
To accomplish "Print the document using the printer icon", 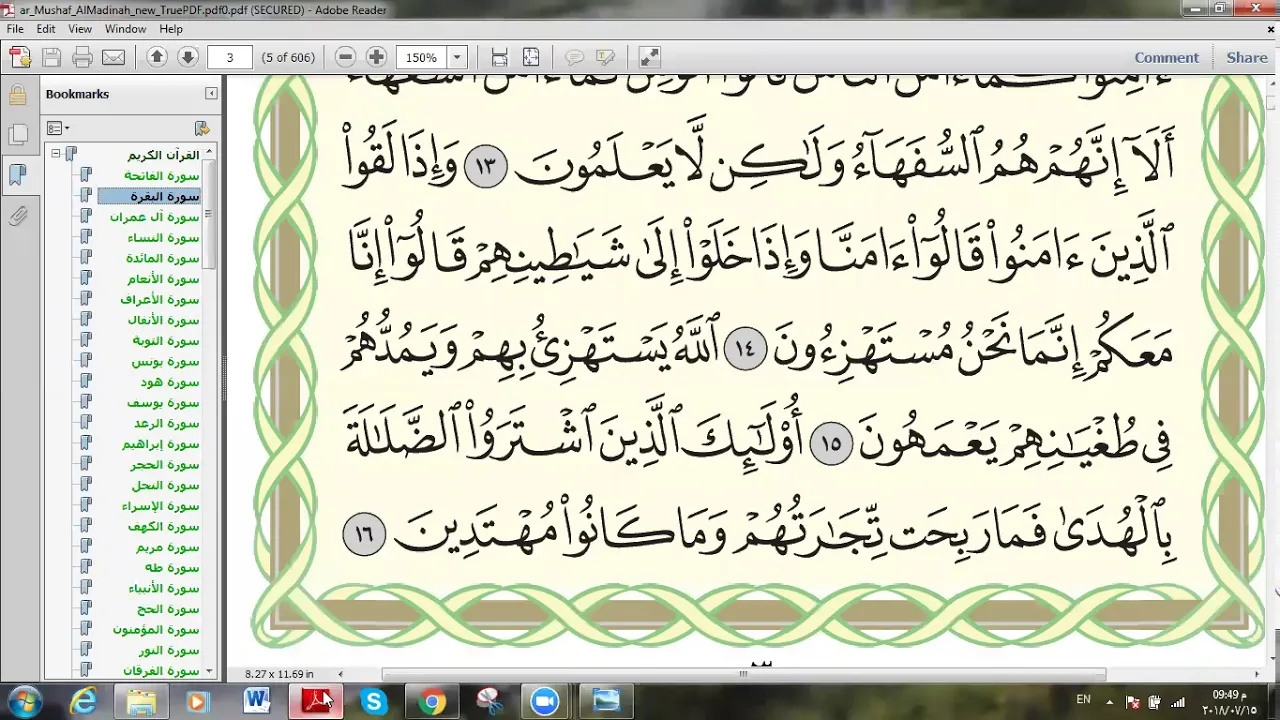I will point(82,57).
